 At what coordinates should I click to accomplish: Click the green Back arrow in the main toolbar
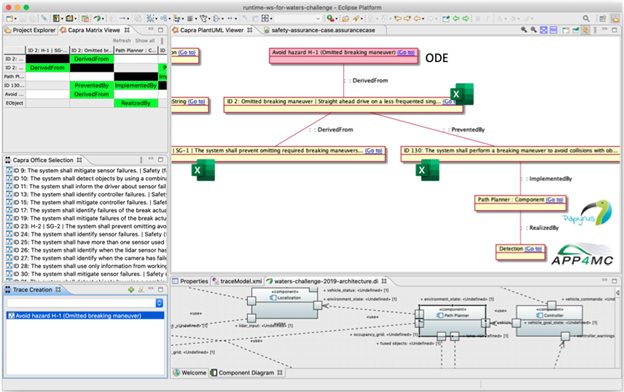click(456, 18)
